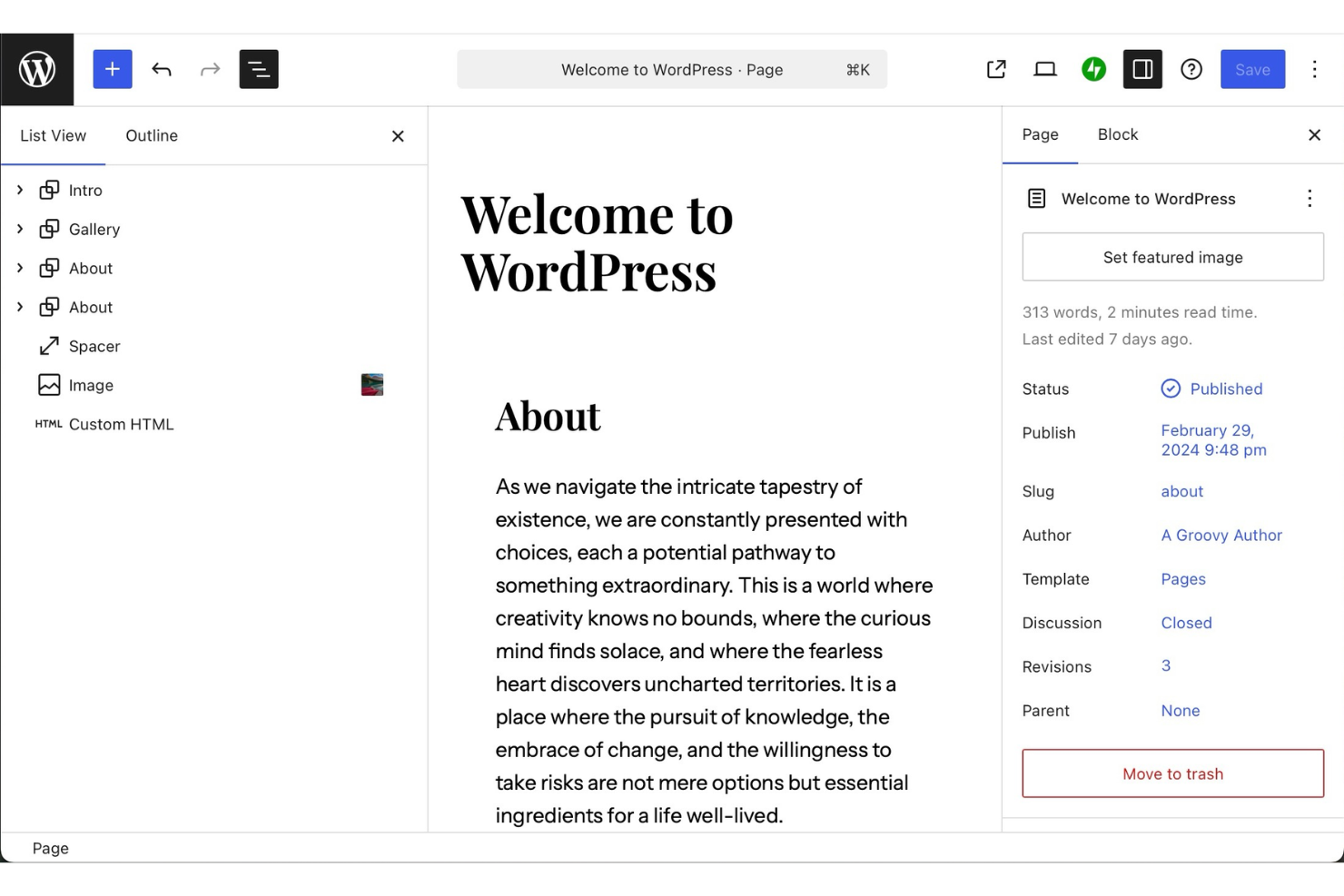The height and width of the screenshot is (896, 1344).
Task: Undo the last change
Action: click(x=162, y=69)
